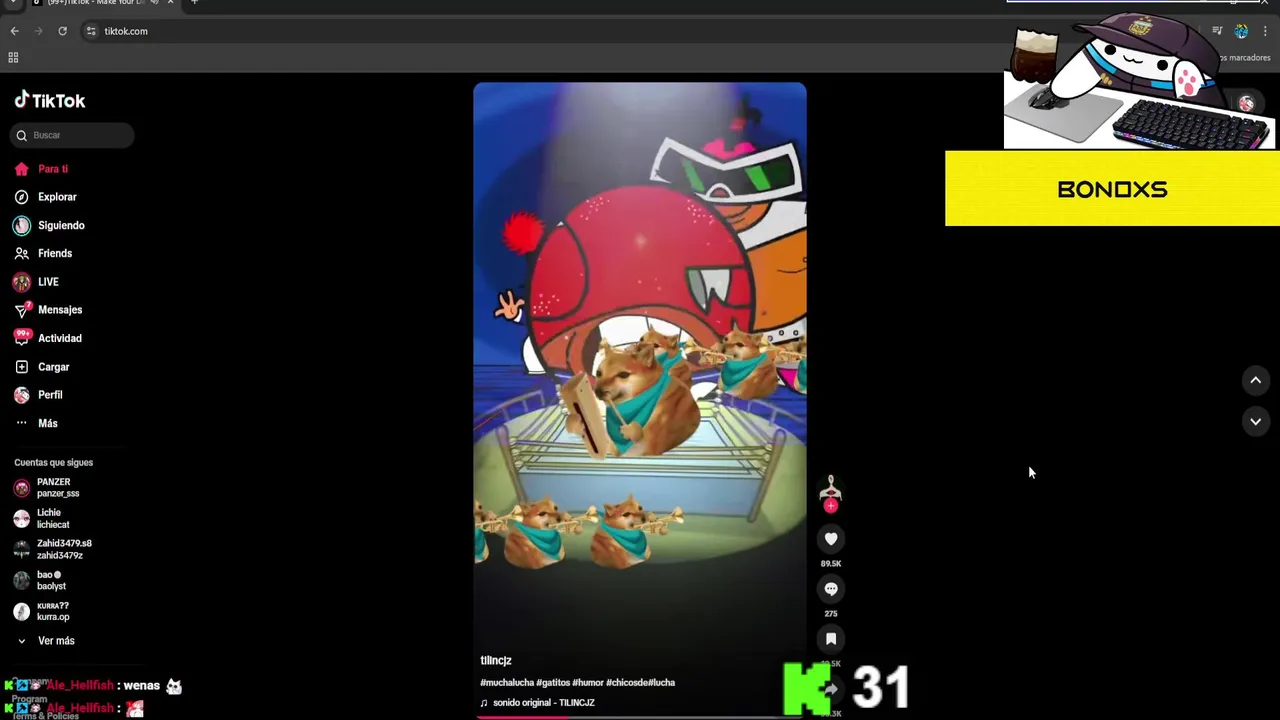Click the LIVE avatar icon
This screenshot has height=720, width=1280.
(x=22, y=282)
